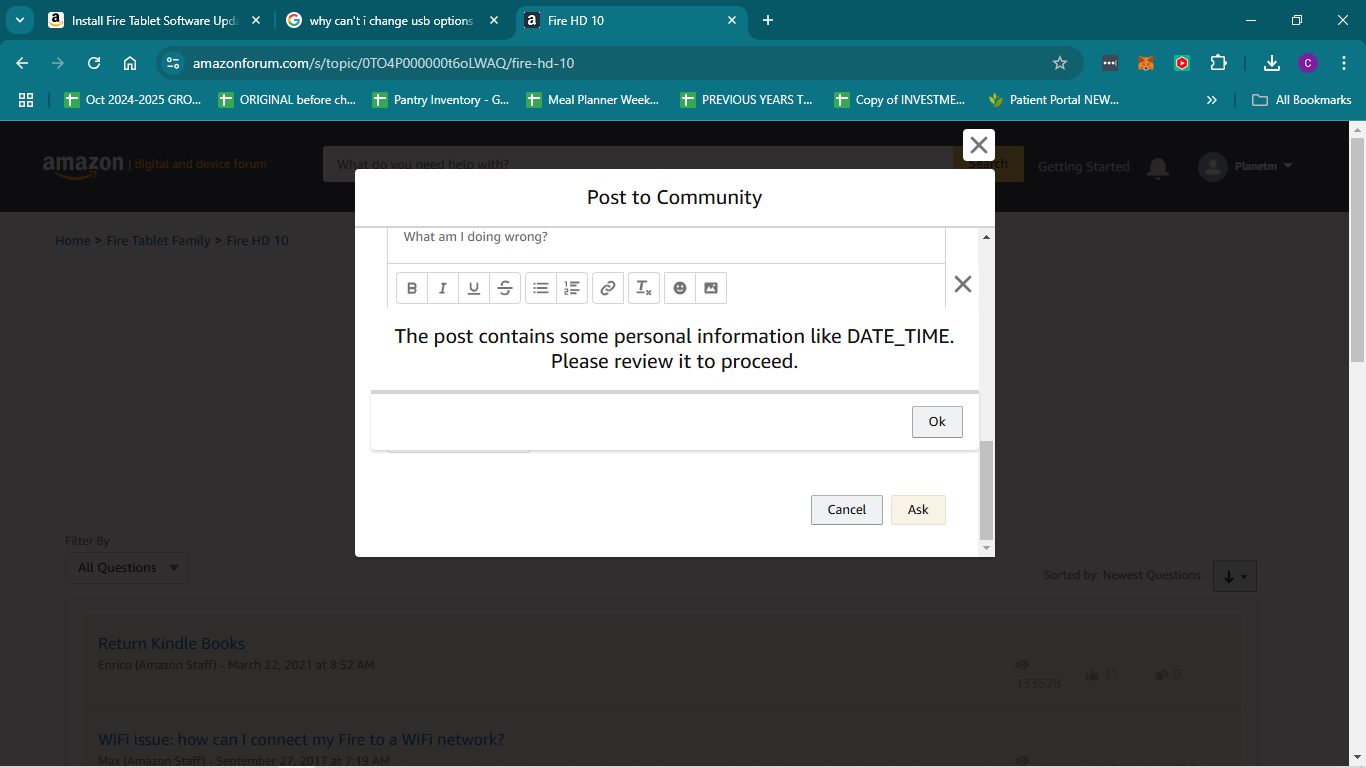This screenshot has width=1366, height=768.
Task: Toggle underline formatting button
Action: (x=474, y=288)
